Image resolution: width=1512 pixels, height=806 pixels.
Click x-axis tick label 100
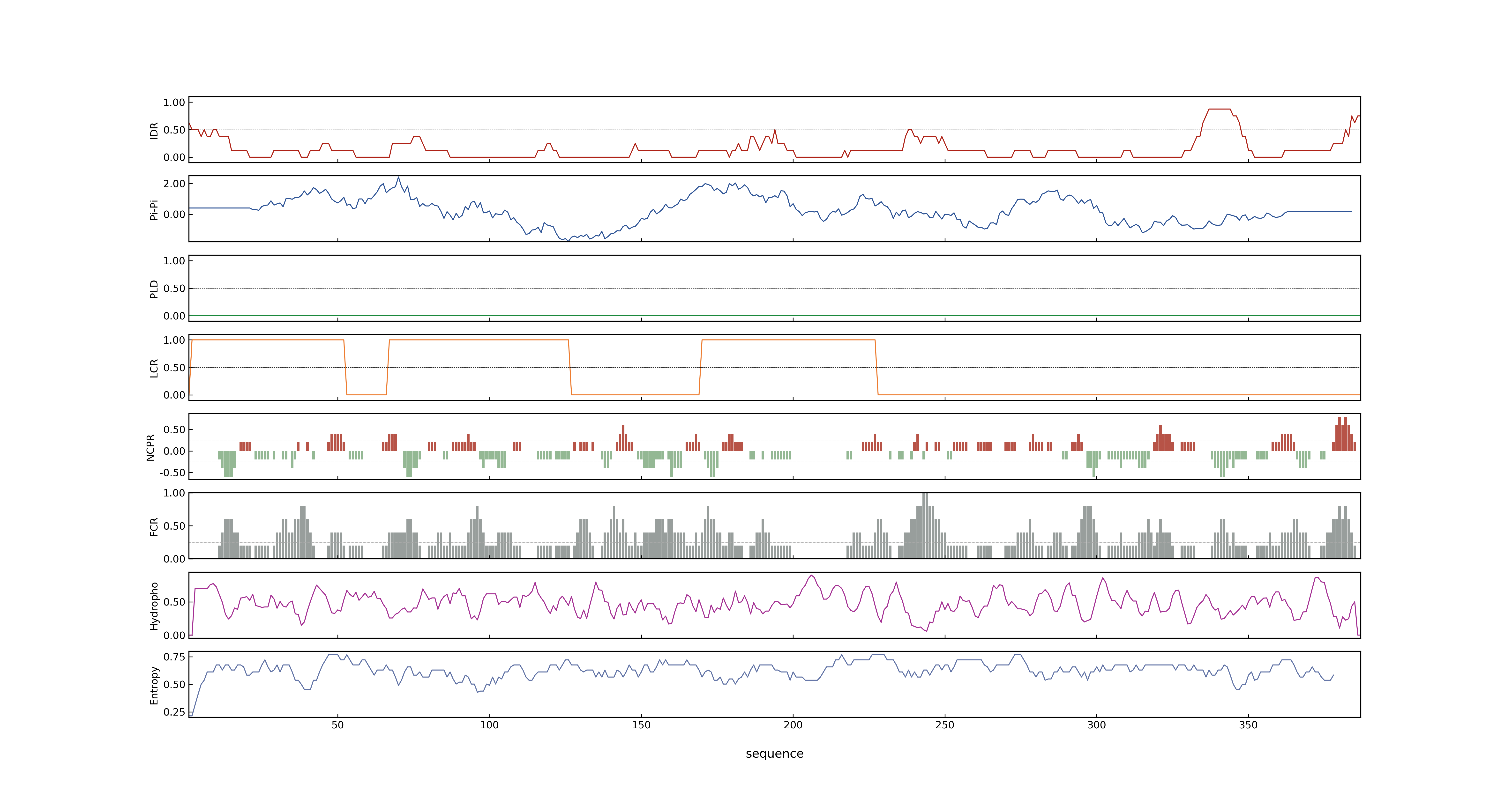point(489,725)
